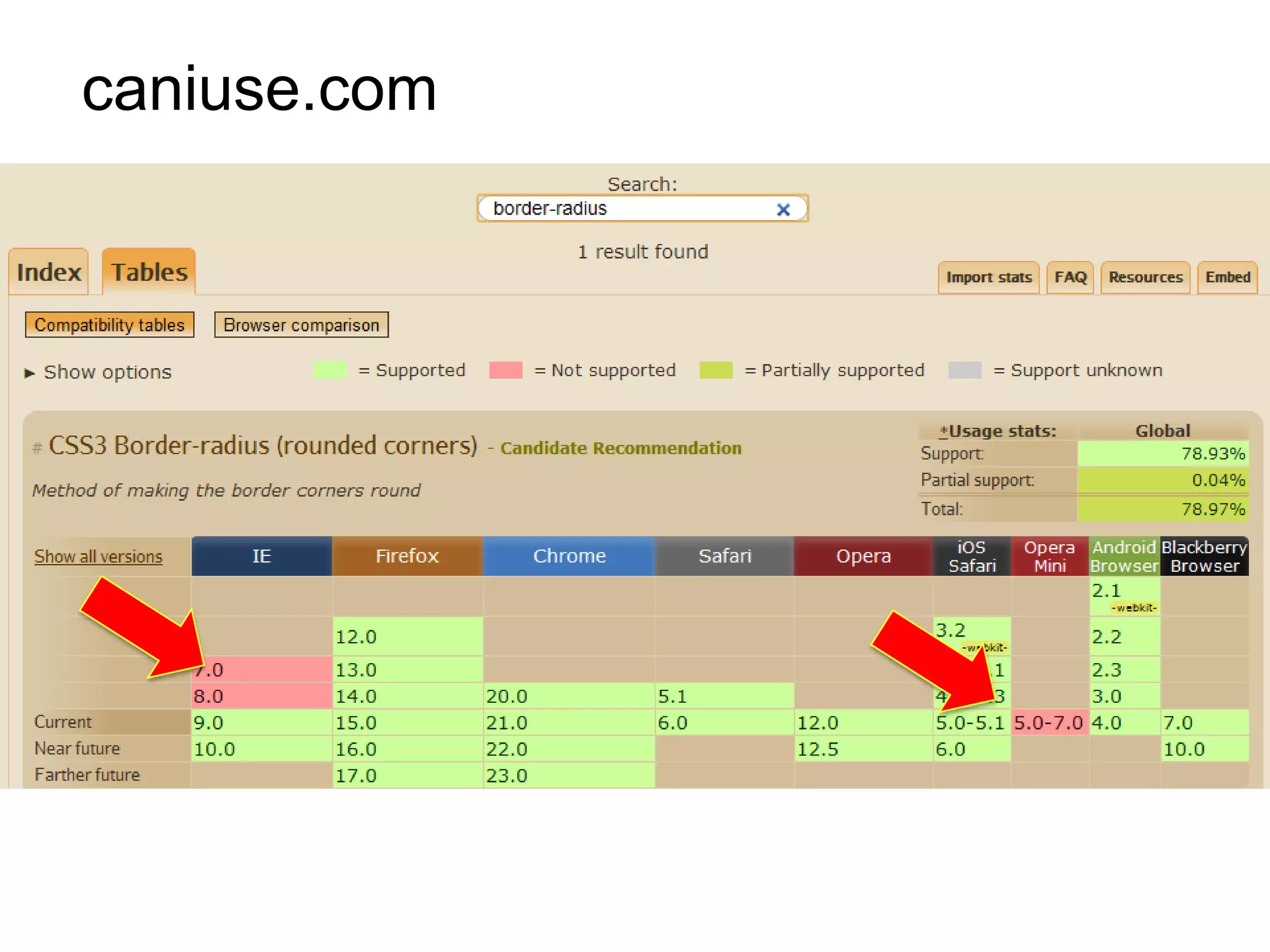
Task: Click the Opera Mini 5.0-7.0 cell
Action: pyautogui.click(x=1050, y=723)
